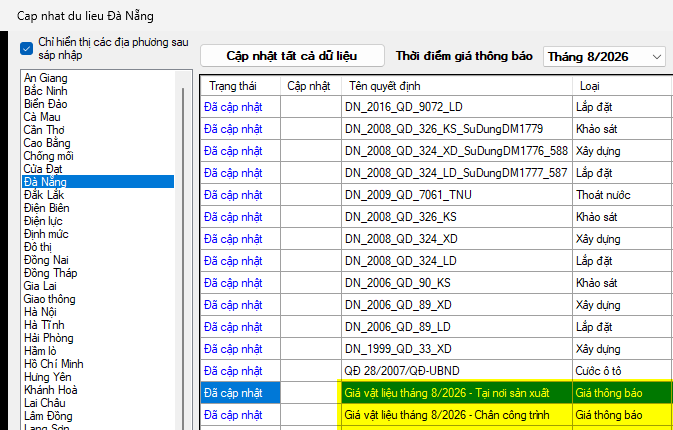Image resolution: width=673 pixels, height=430 pixels.
Task: Select row DN_2009_QD_7061_TNU
Action: coord(436,195)
